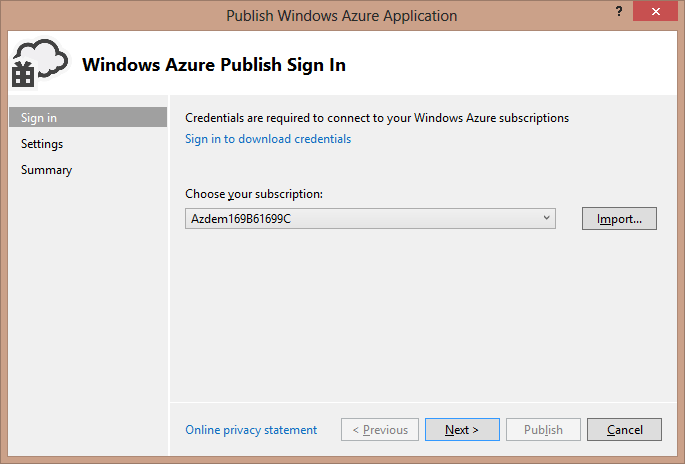
Task: Click the dialog title bar text
Action: coord(342,16)
